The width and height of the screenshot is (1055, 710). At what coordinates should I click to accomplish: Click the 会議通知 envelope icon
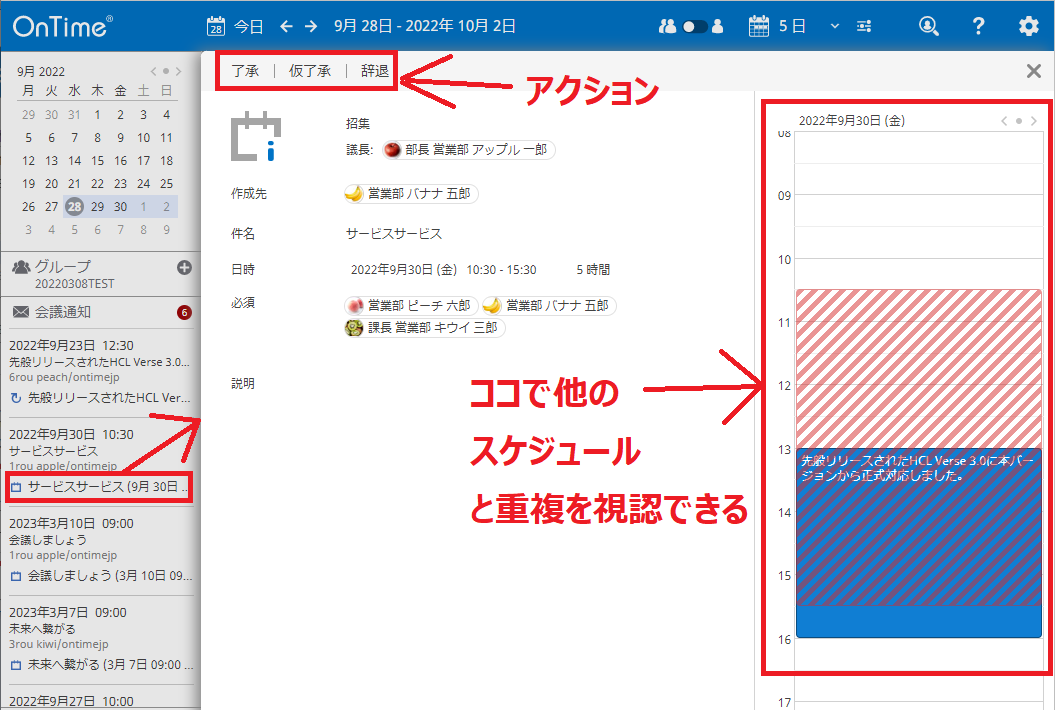(21, 312)
